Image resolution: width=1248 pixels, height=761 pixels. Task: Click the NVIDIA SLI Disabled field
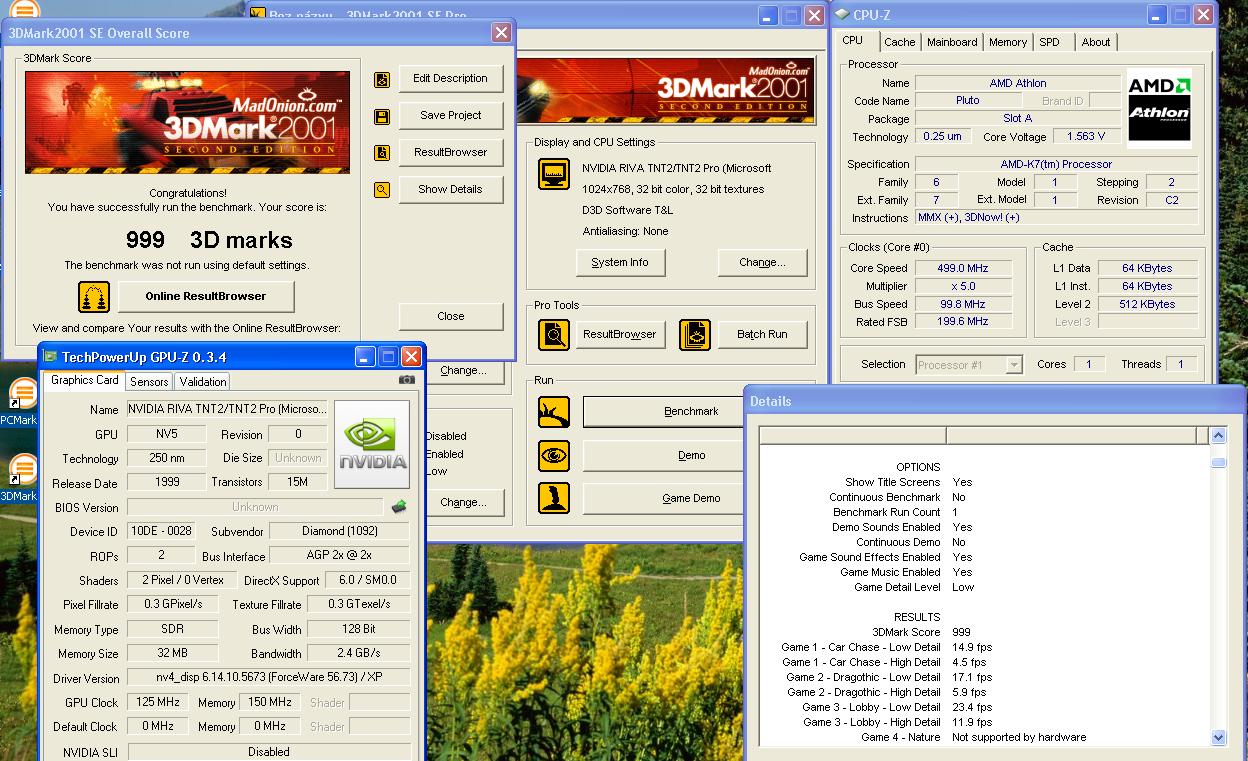click(268, 752)
